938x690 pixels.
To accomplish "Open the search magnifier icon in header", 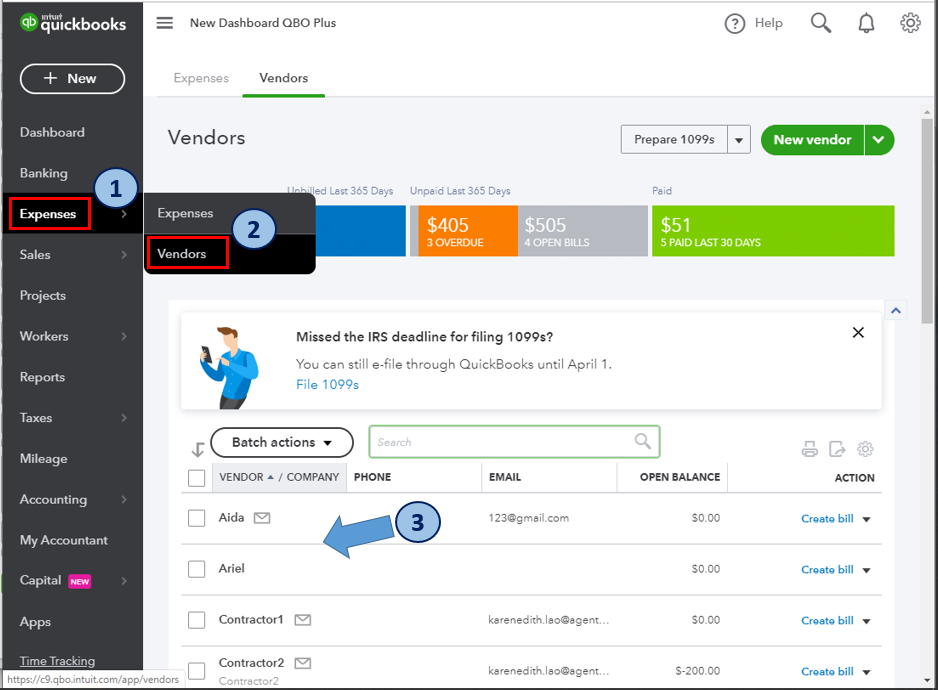I will pyautogui.click(x=821, y=23).
